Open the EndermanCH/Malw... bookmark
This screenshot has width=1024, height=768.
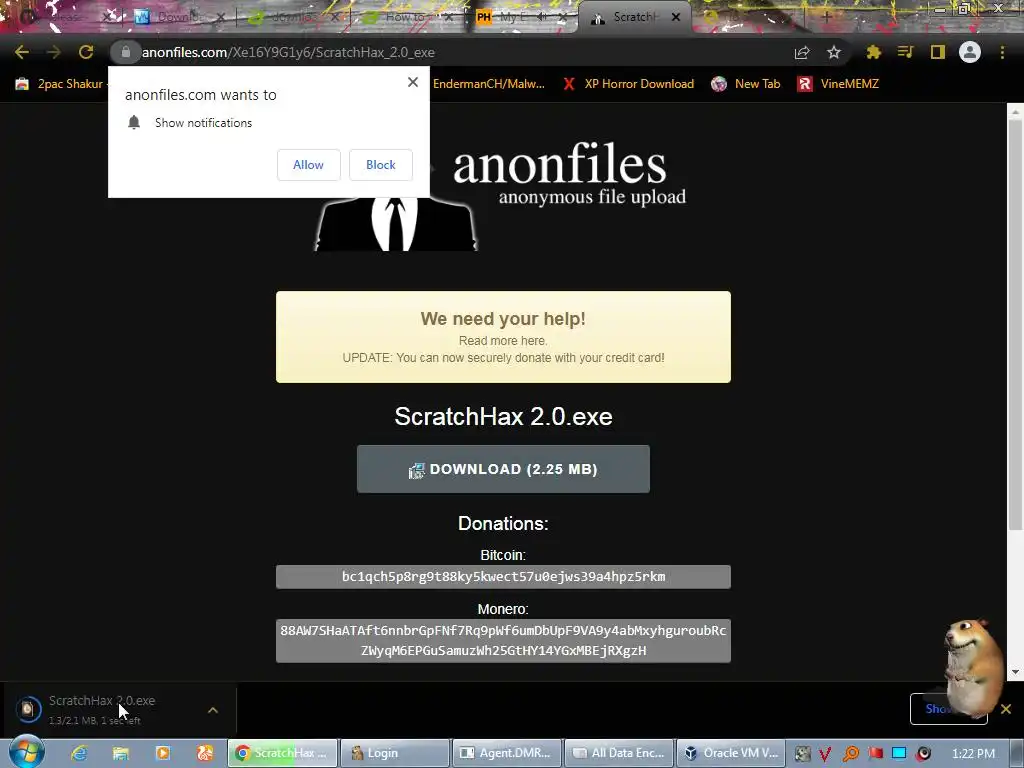point(488,84)
